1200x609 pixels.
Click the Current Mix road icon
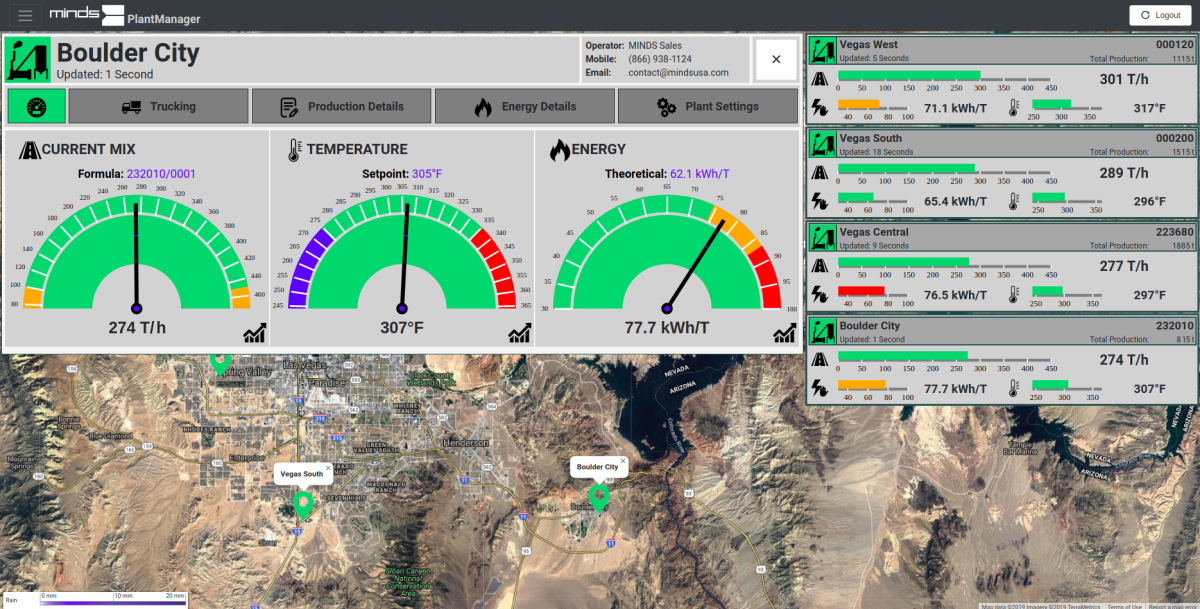28,150
